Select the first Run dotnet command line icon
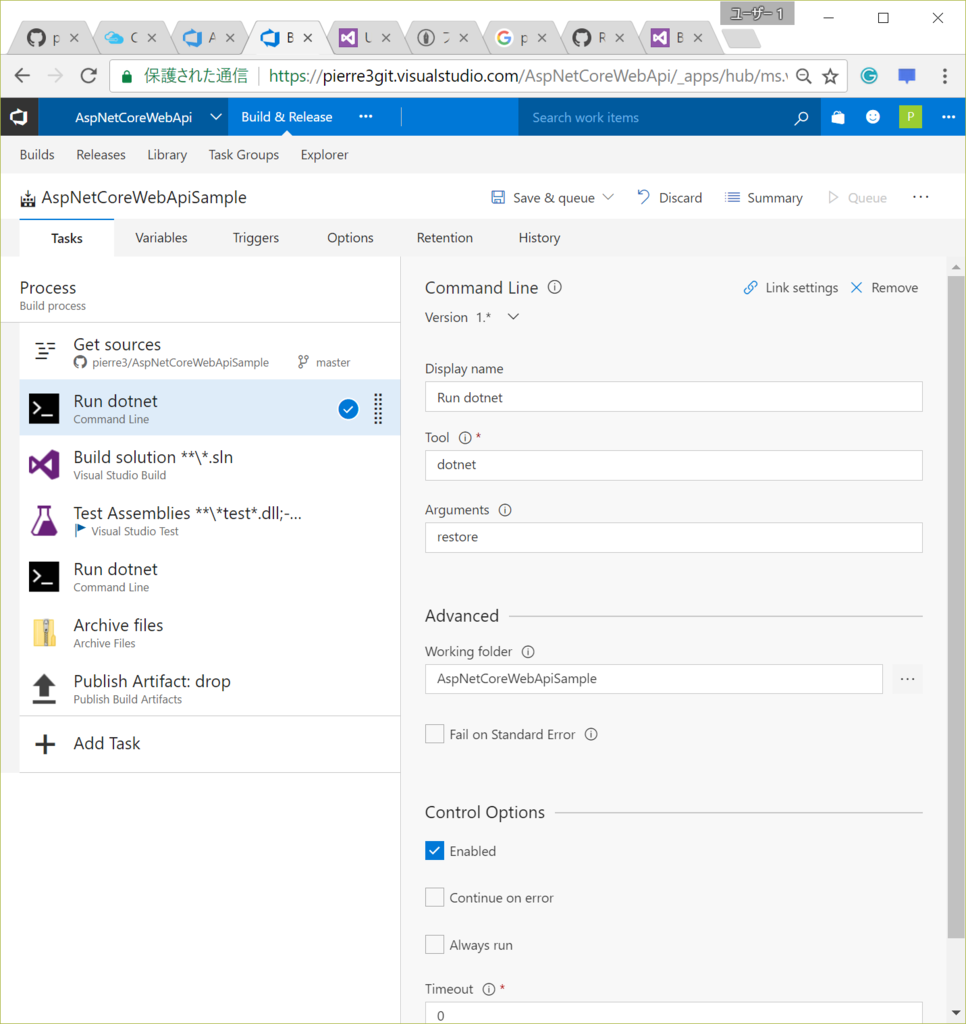Image resolution: width=966 pixels, height=1024 pixels. [44, 408]
